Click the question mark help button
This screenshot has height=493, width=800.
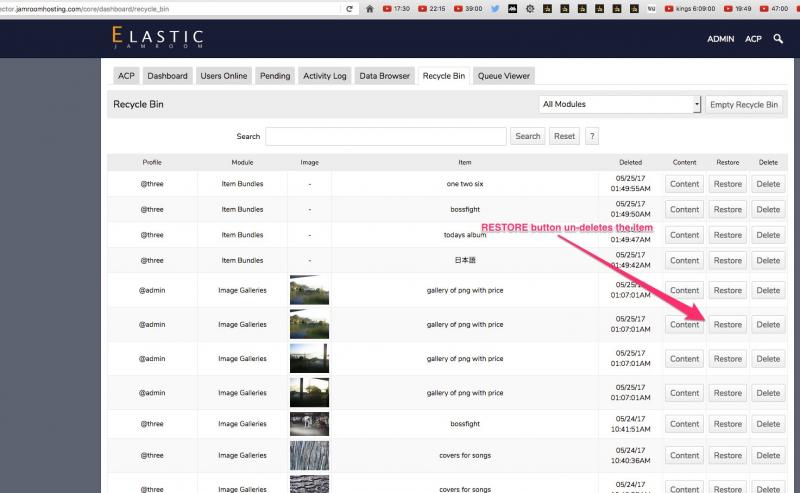(592, 136)
